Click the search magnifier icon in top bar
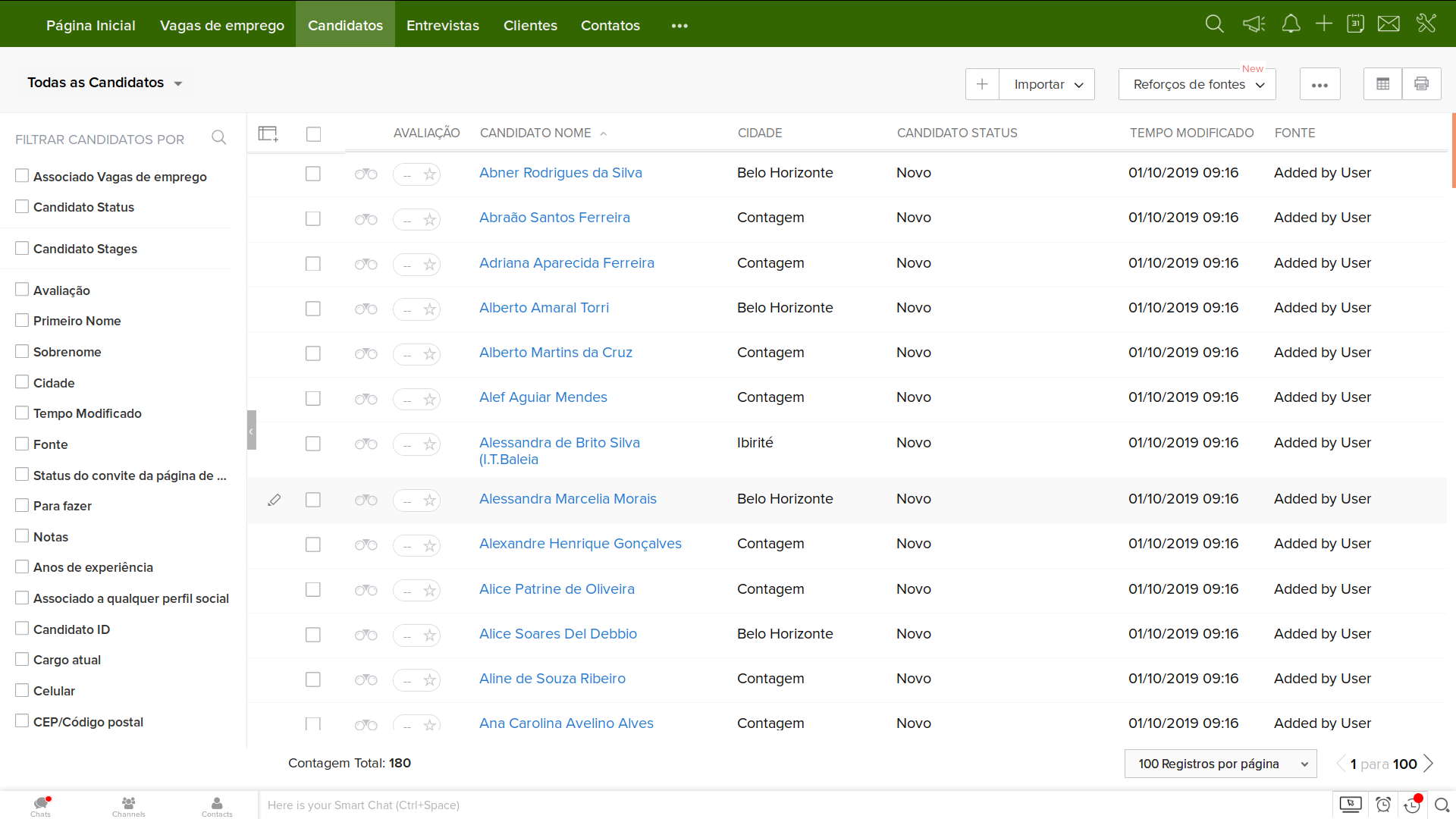The image size is (1456, 819). click(1214, 24)
